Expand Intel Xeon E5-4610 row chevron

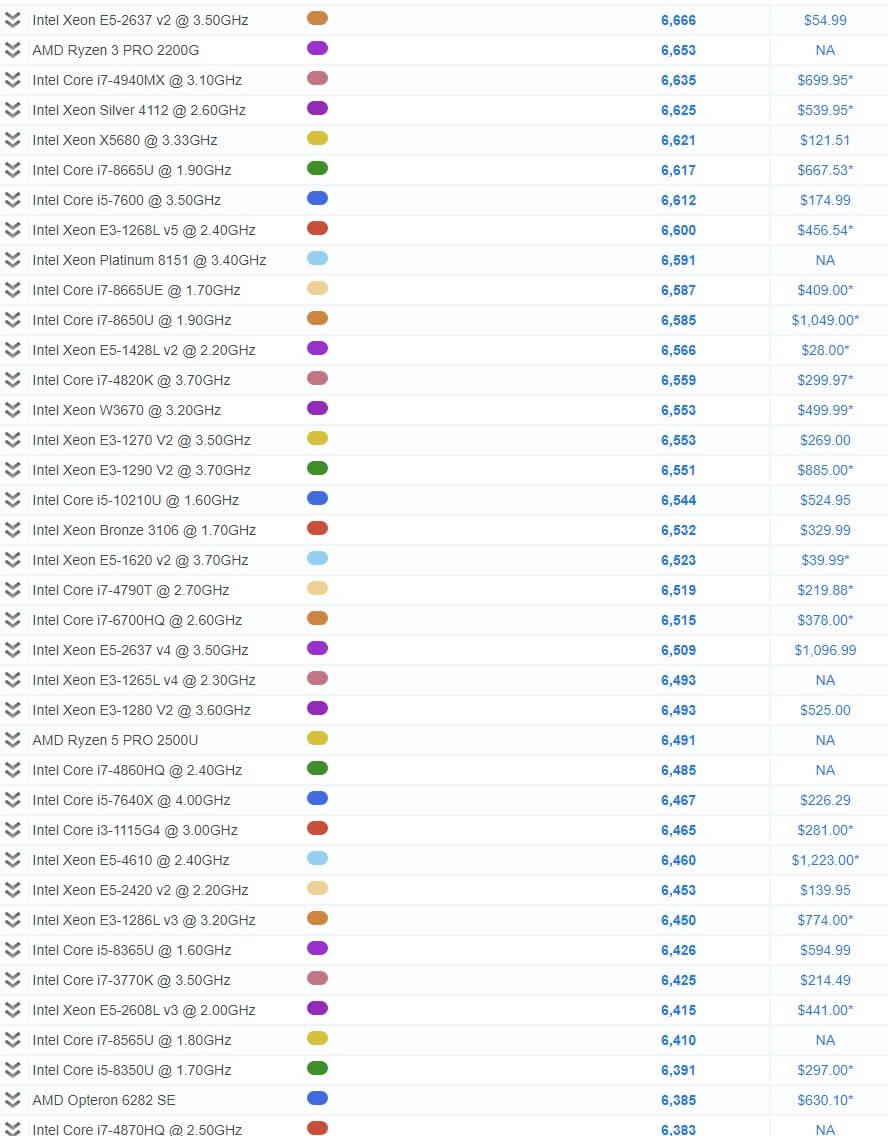[12, 860]
